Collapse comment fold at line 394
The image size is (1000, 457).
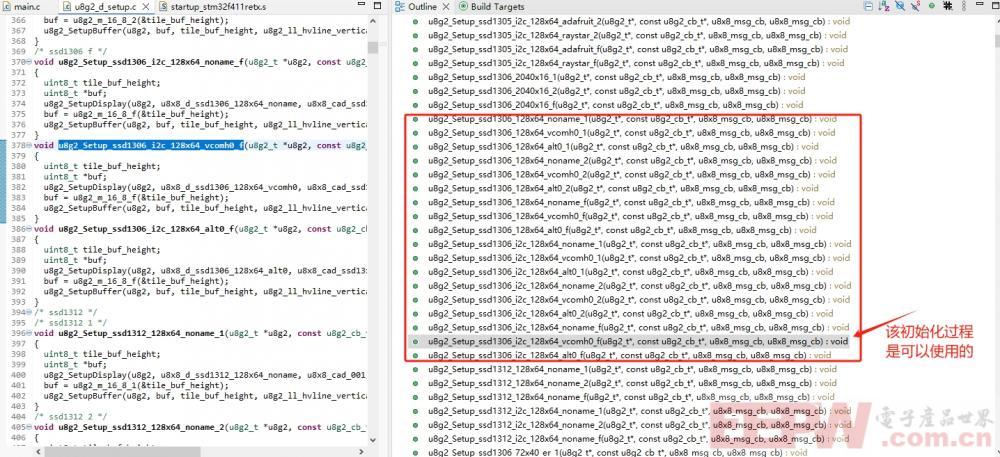pos(29,312)
